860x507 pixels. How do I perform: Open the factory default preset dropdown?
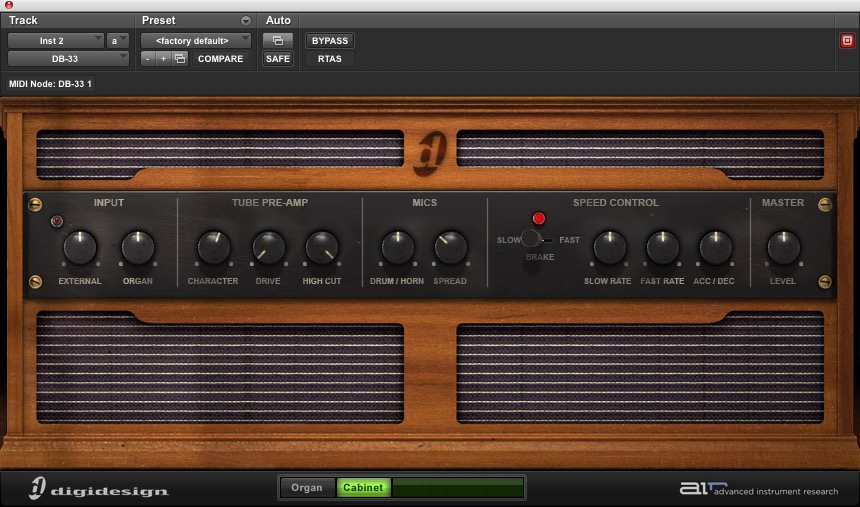tap(196, 41)
